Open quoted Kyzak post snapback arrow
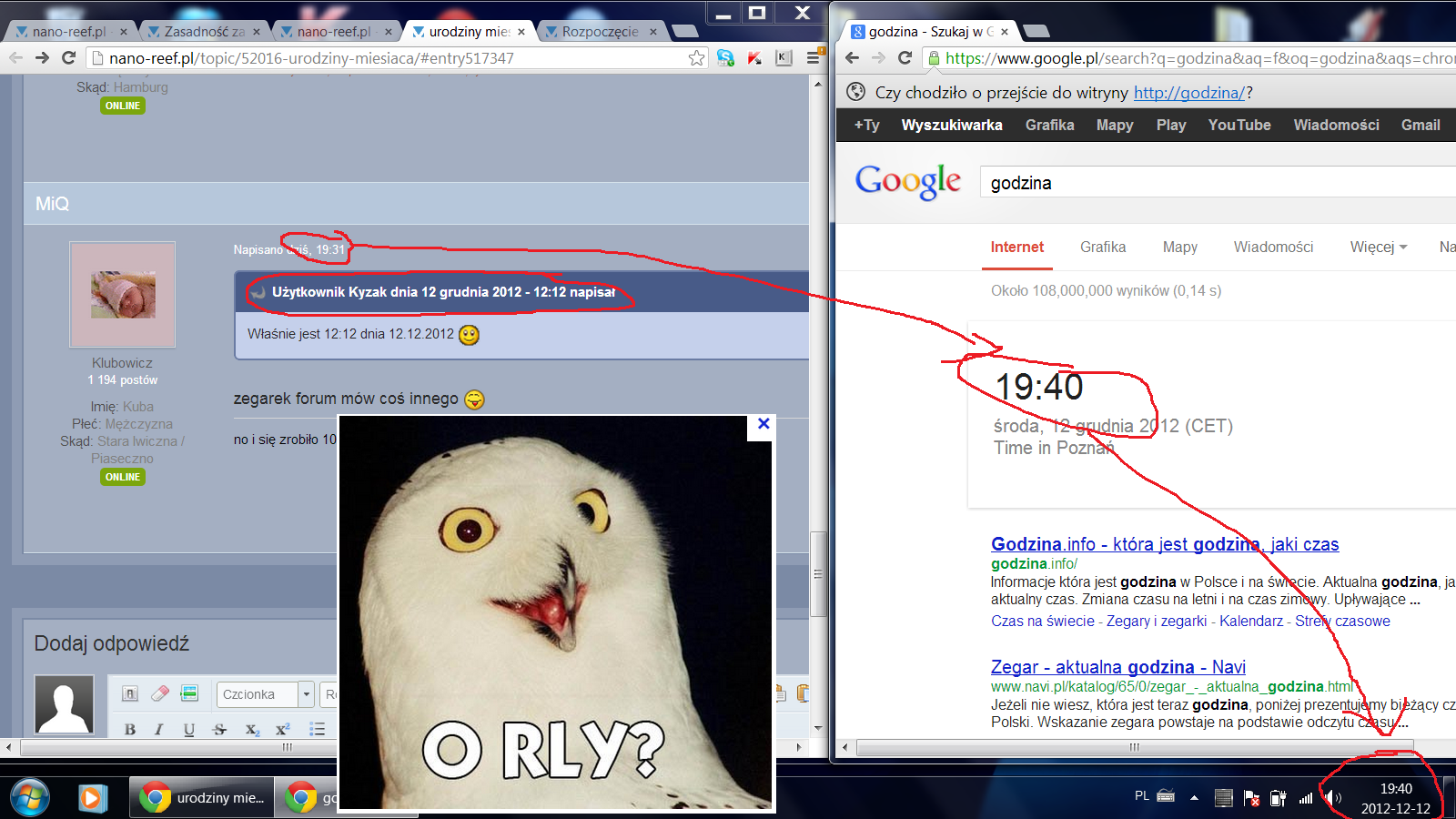 click(258, 292)
